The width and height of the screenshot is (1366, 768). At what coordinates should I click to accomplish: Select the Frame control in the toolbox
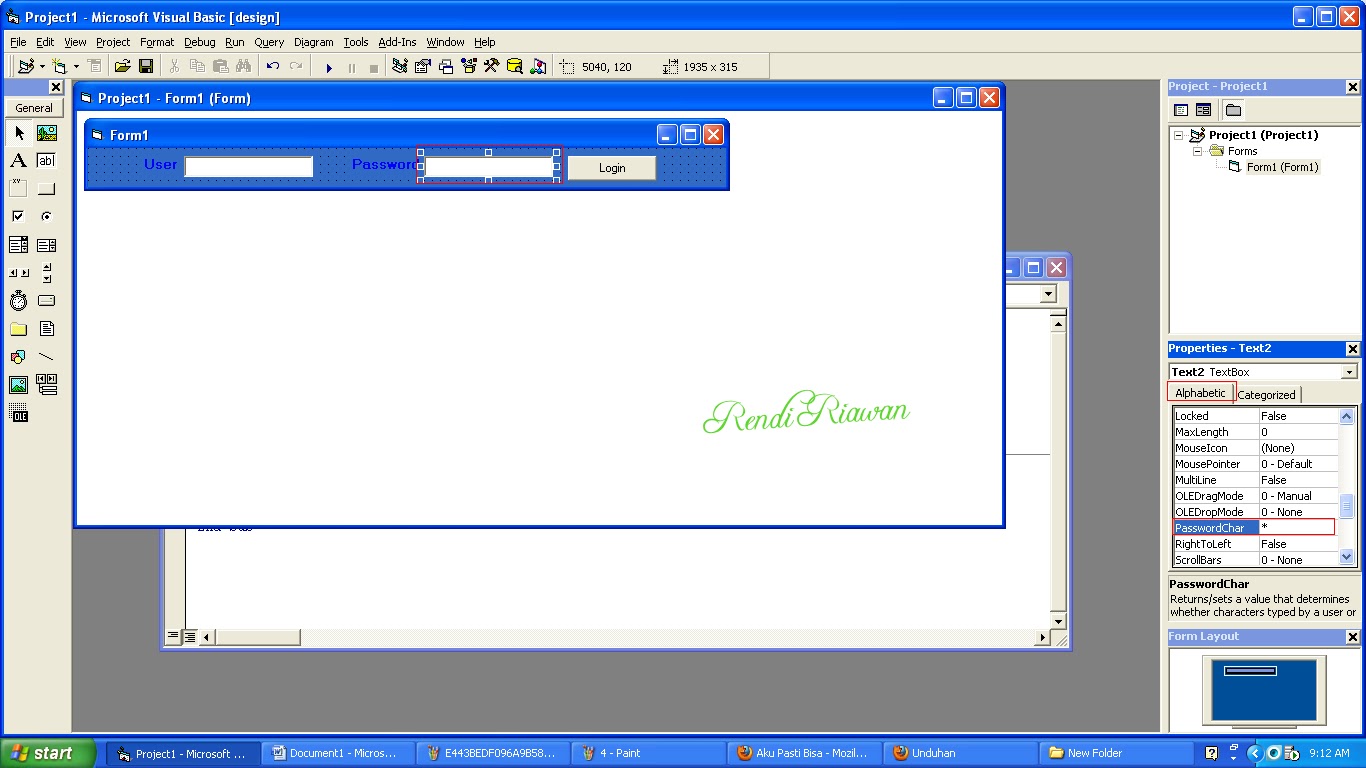[x=18, y=188]
